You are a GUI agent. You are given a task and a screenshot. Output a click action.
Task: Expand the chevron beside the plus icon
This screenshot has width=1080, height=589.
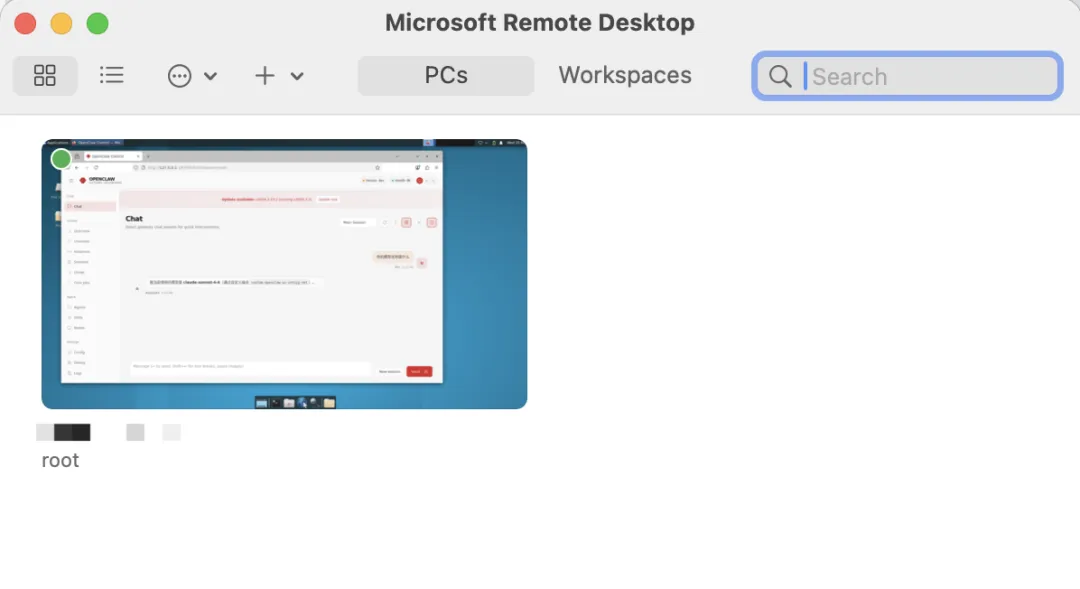click(x=297, y=76)
